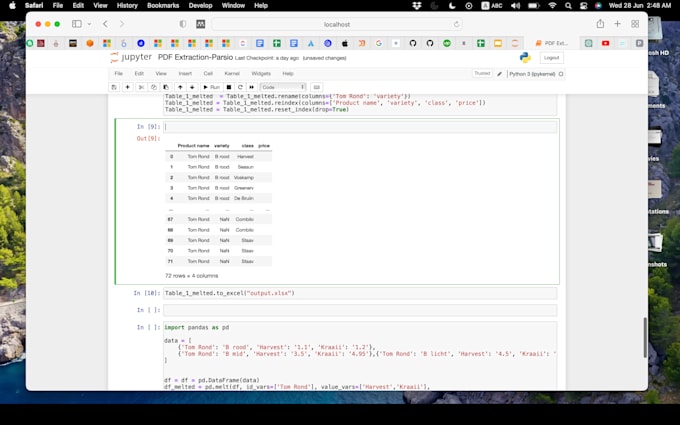Open the Jupyter View menu

[161, 74]
